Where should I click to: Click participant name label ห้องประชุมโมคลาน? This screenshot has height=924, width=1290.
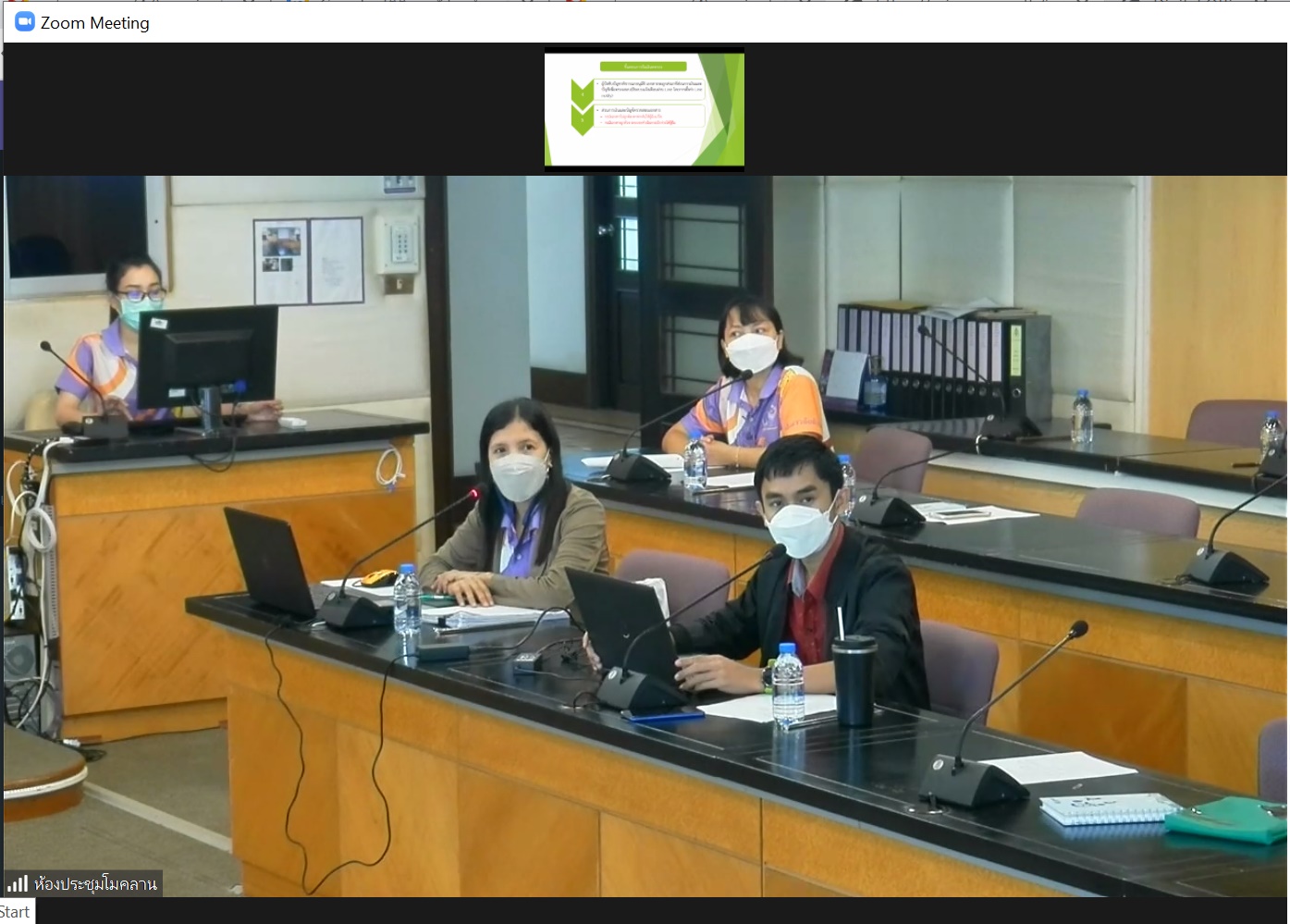pos(95,883)
